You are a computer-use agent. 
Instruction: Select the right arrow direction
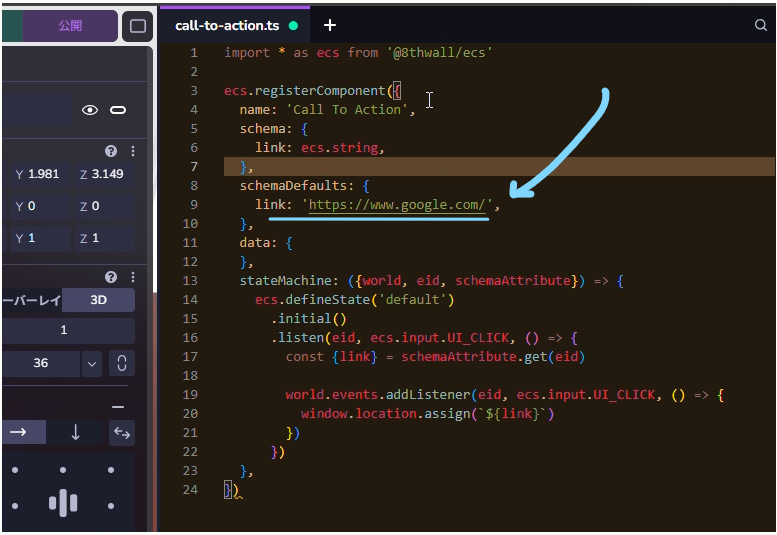click(x=24, y=432)
